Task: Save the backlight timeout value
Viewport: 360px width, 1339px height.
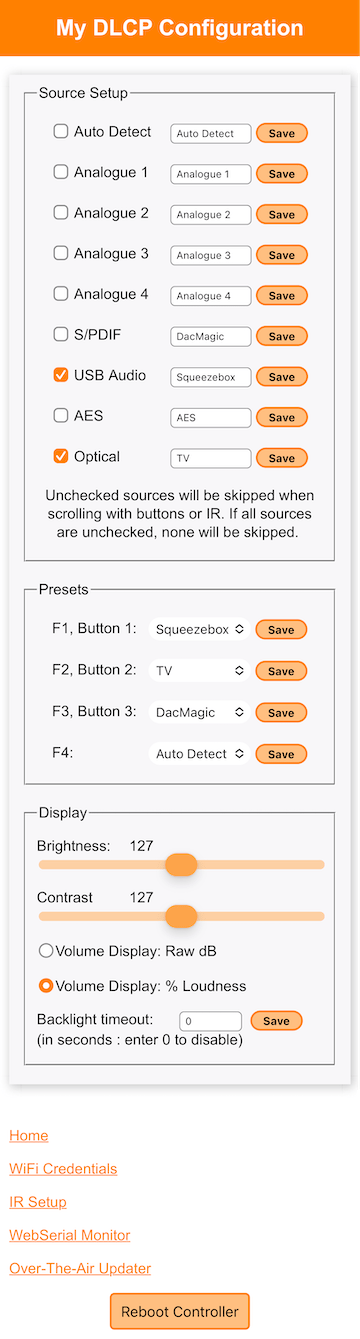Action: click(276, 1021)
